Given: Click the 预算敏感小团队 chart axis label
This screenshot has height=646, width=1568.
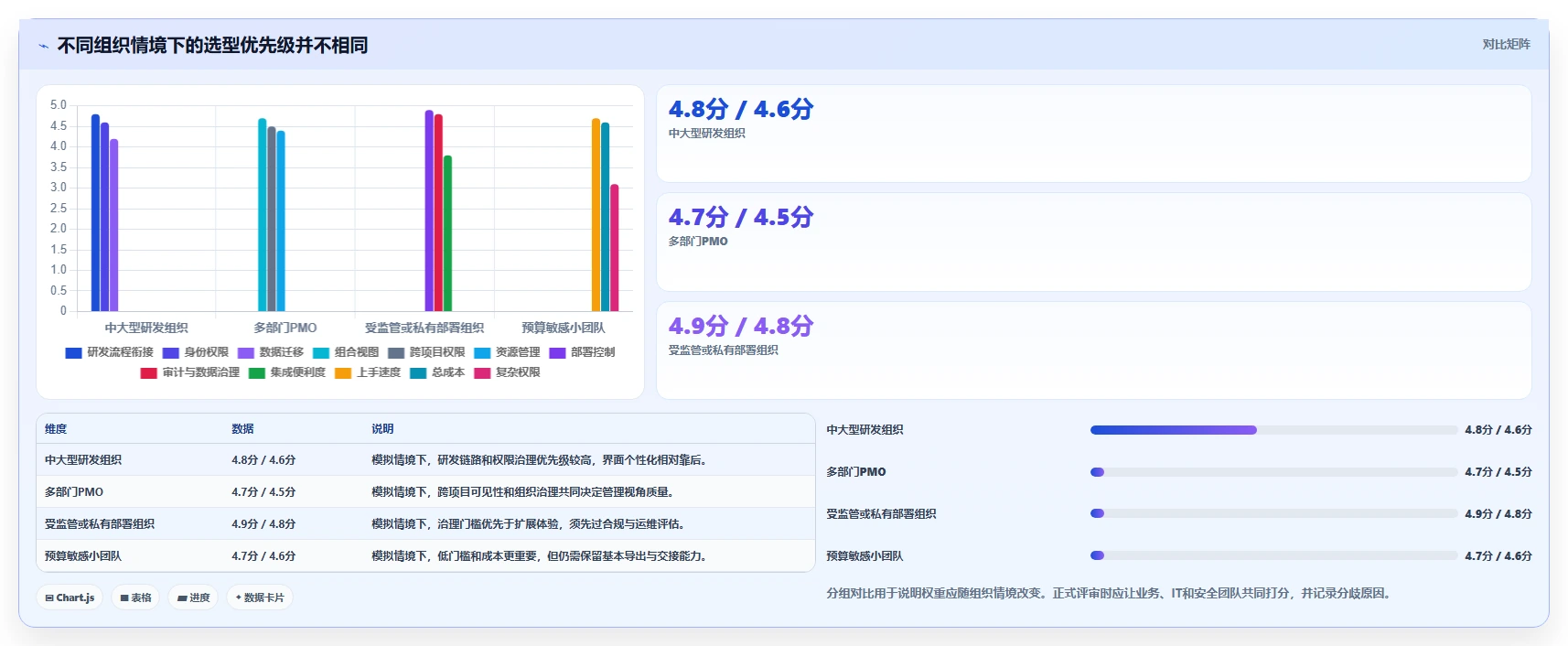Looking at the screenshot, I should click(564, 328).
